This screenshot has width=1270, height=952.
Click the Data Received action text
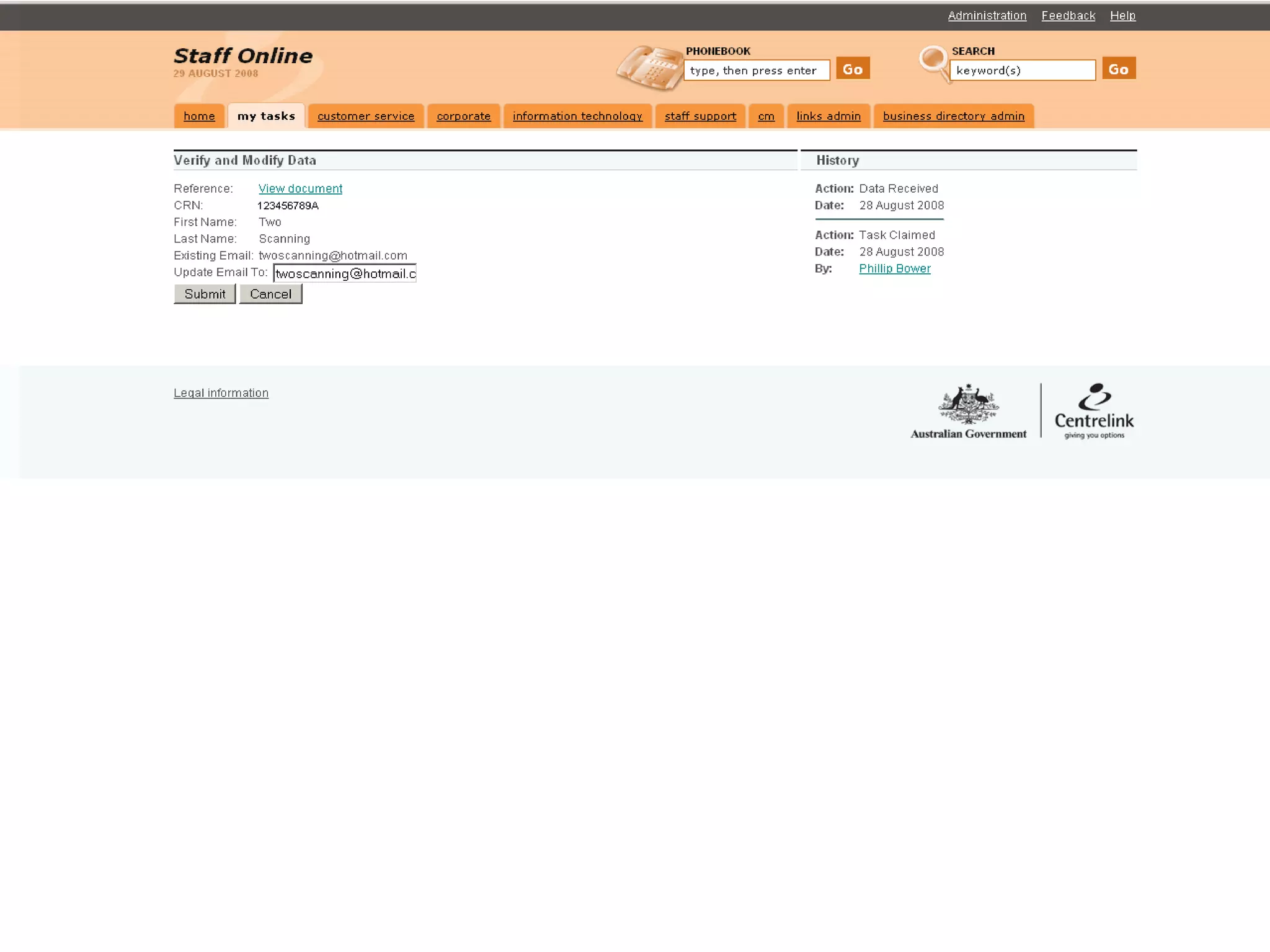[899, 188]
